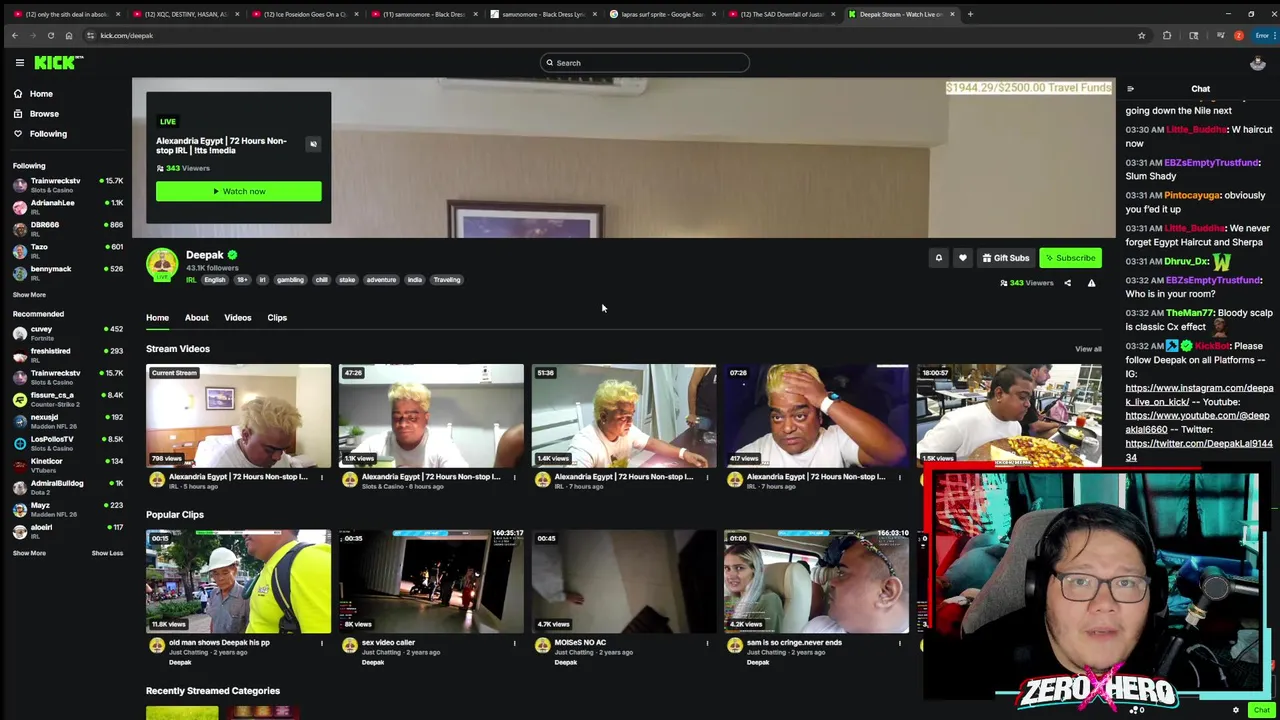Bookmark page with star icon

coord(1141,36)
